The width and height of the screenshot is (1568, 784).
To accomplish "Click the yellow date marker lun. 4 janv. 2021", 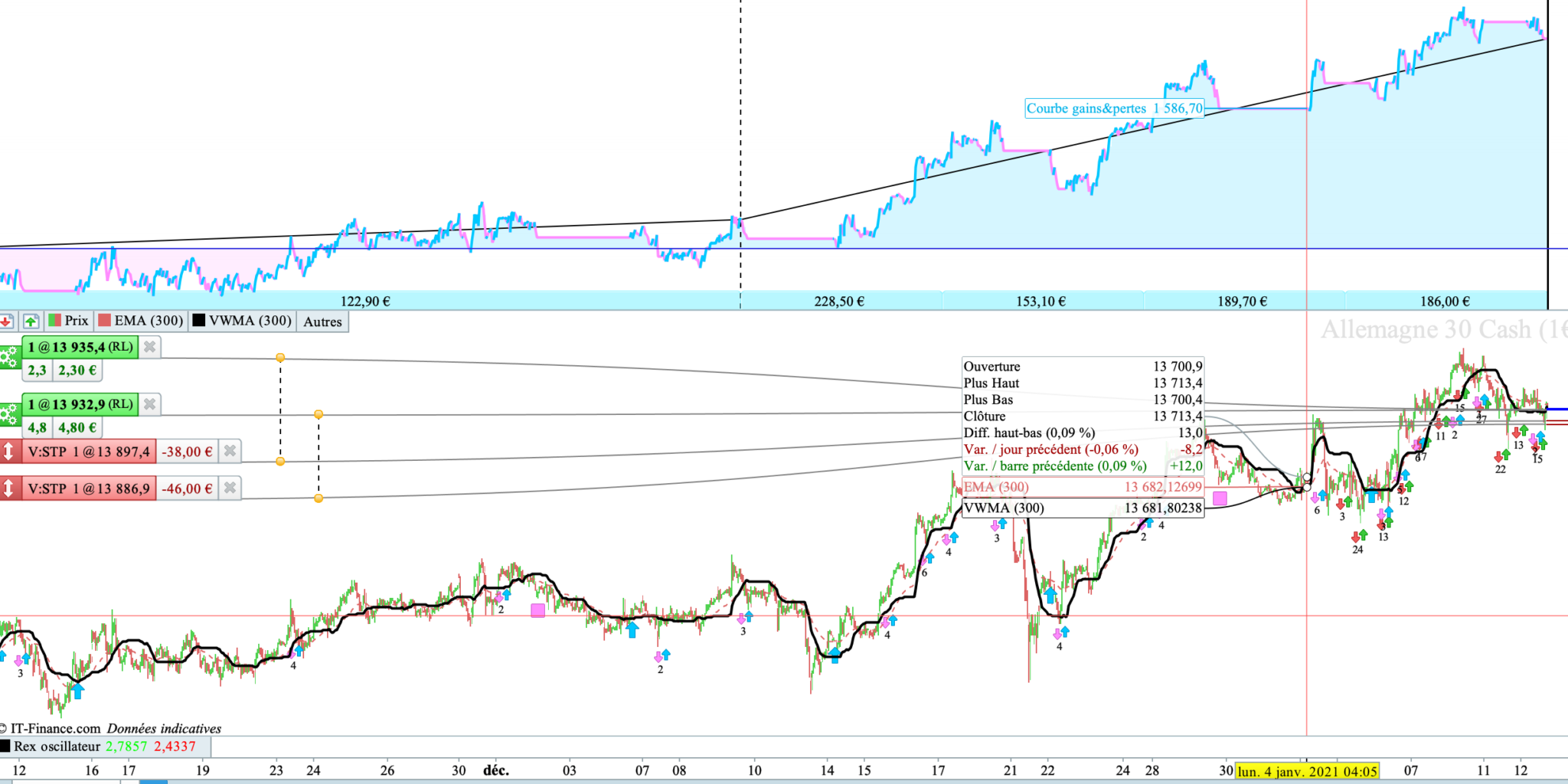I will coord(1308,771).
